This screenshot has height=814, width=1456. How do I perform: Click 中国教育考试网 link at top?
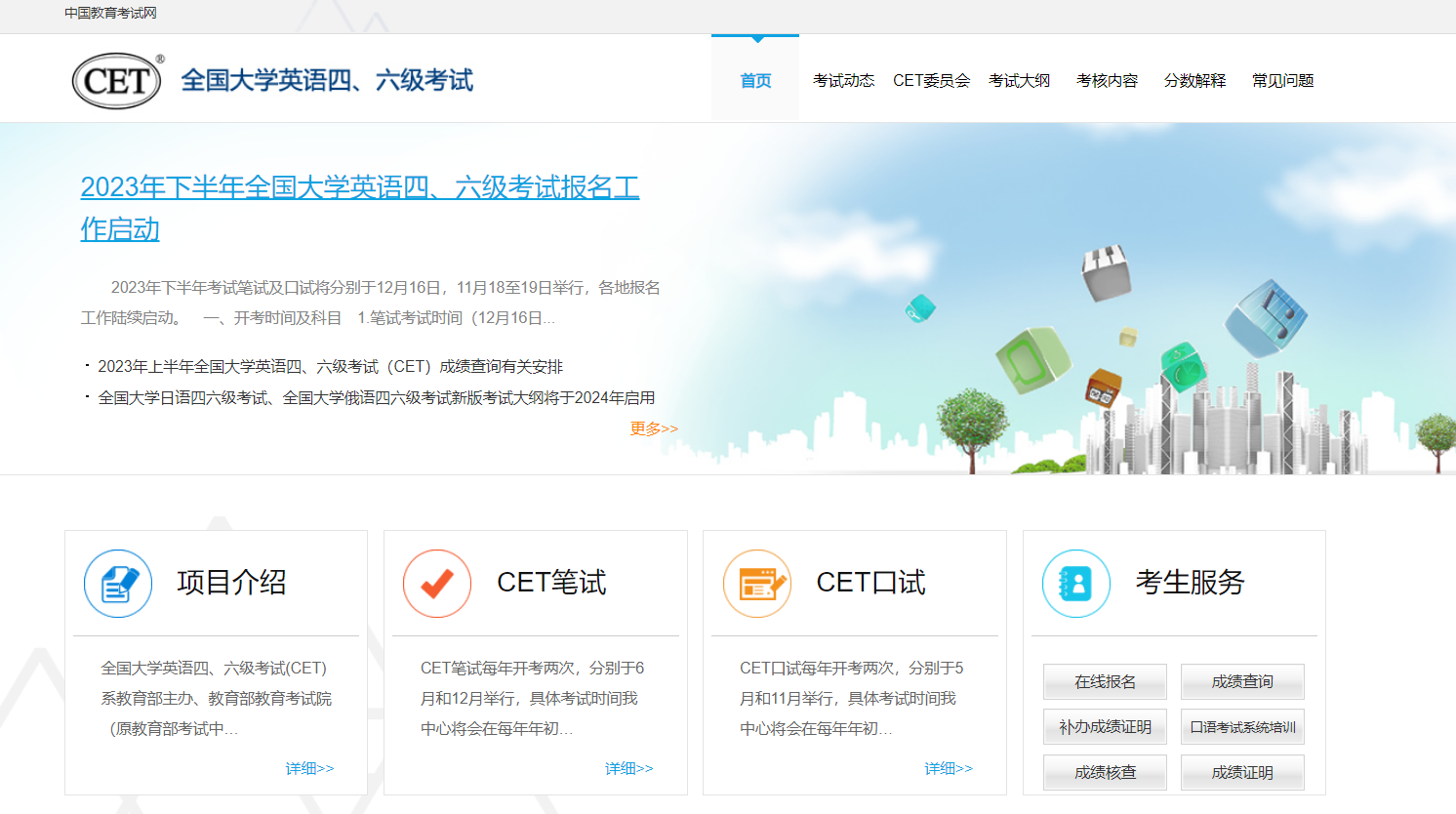pyautogui.click(x=110, y=13)
